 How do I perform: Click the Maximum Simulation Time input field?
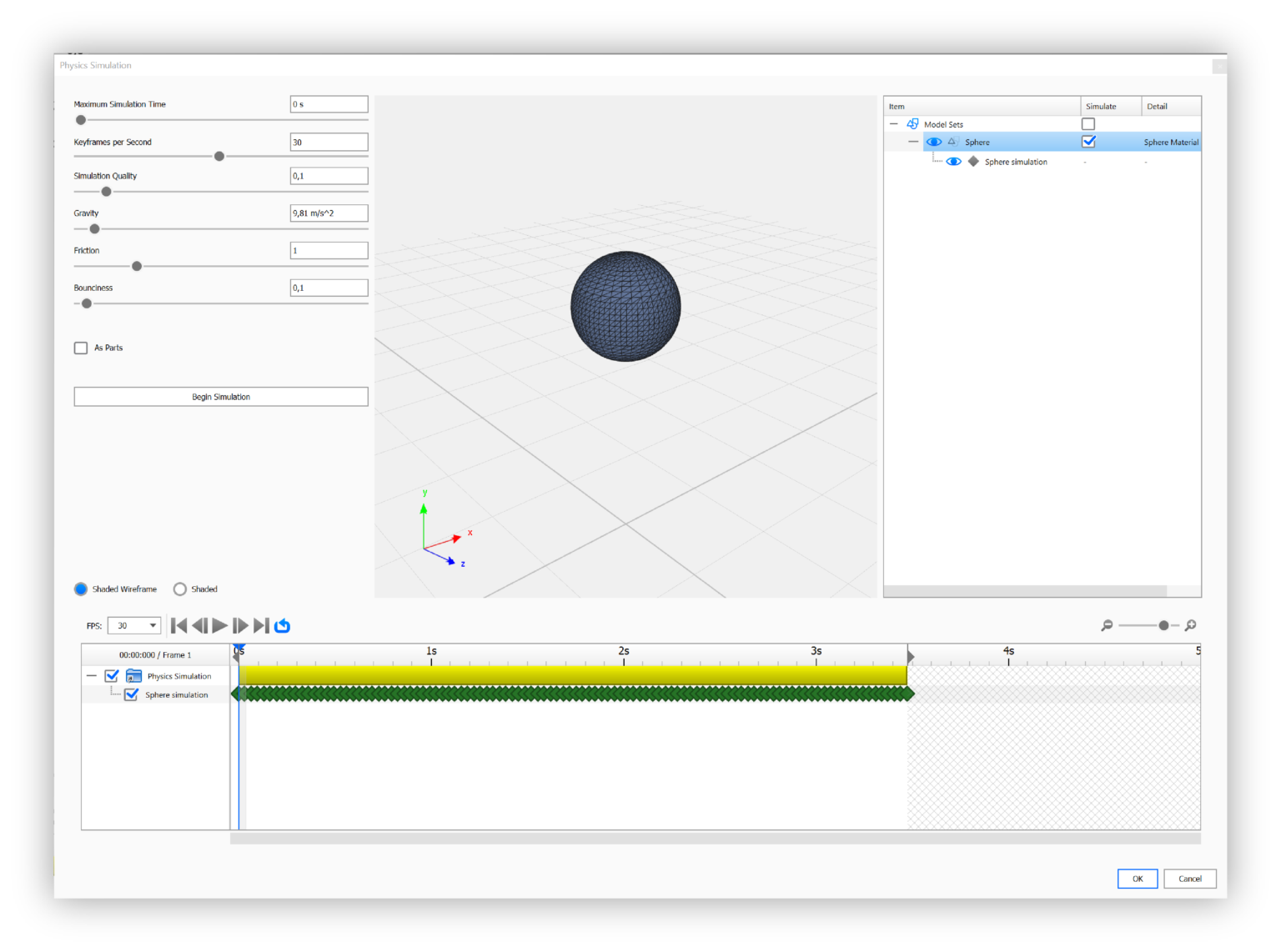click(x=329, y=103)
